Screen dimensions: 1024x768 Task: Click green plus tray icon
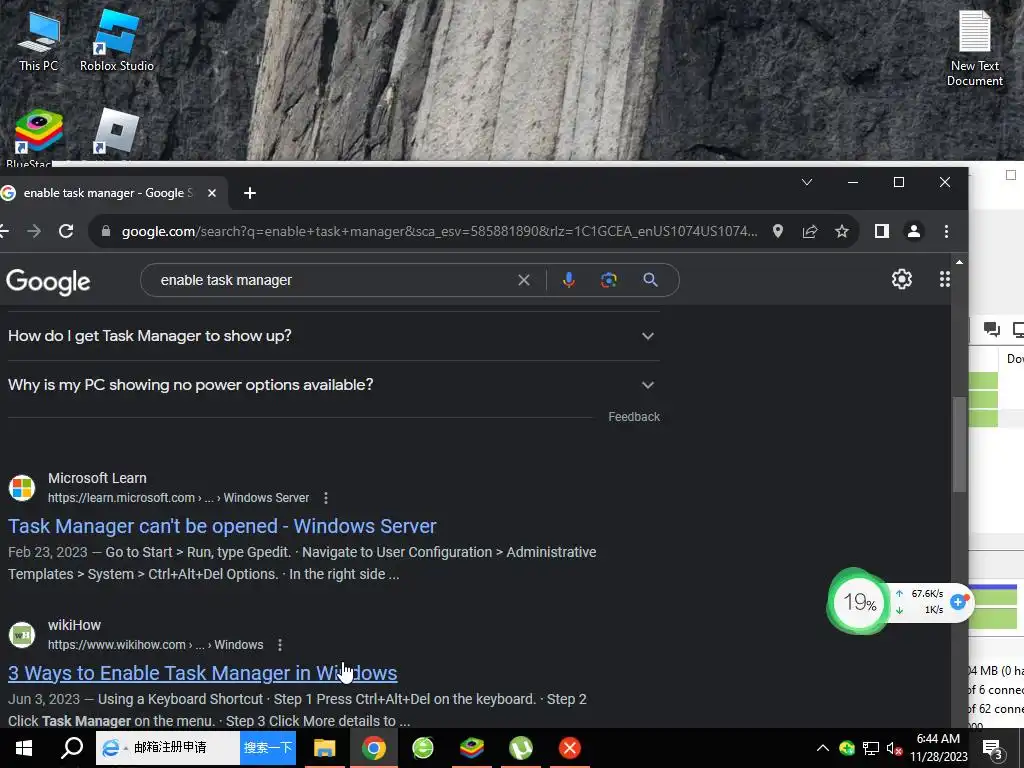(847, 748)
